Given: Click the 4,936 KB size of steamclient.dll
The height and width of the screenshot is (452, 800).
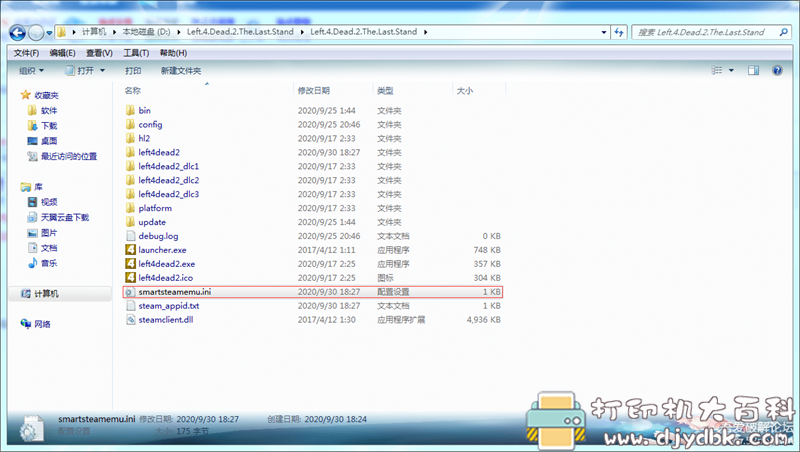Looking at the screenshot, I should point(483,320).
